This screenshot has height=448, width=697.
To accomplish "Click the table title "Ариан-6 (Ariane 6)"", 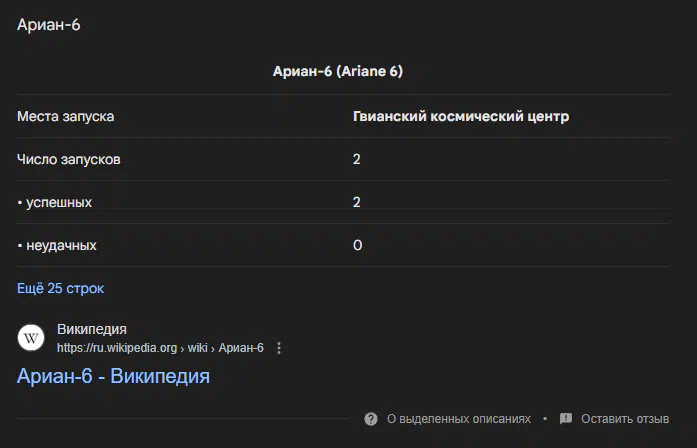I will [338, 72].
